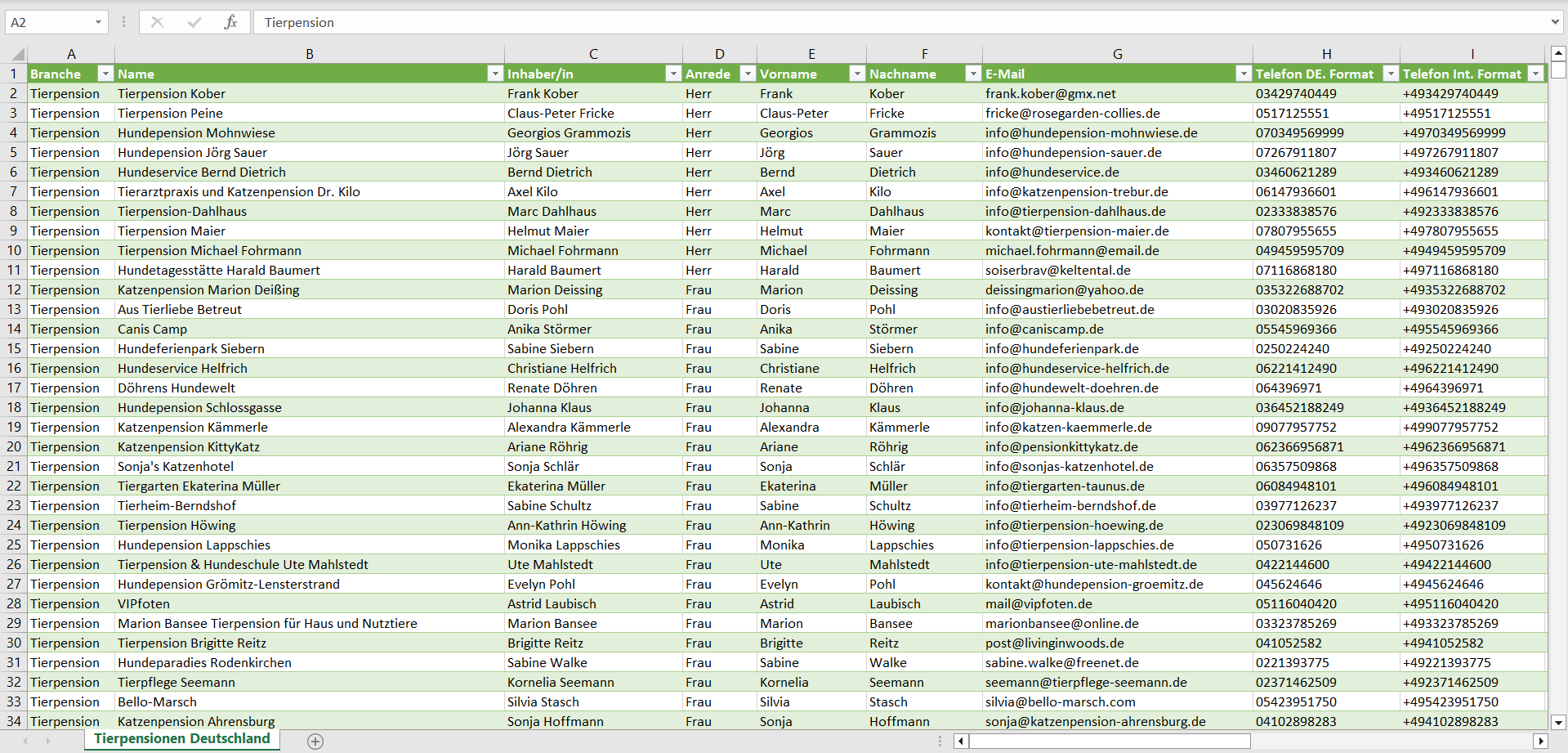Click marionbansee@online.de cell
Screen dimensions: 1568x753
tap(1117, 623)
